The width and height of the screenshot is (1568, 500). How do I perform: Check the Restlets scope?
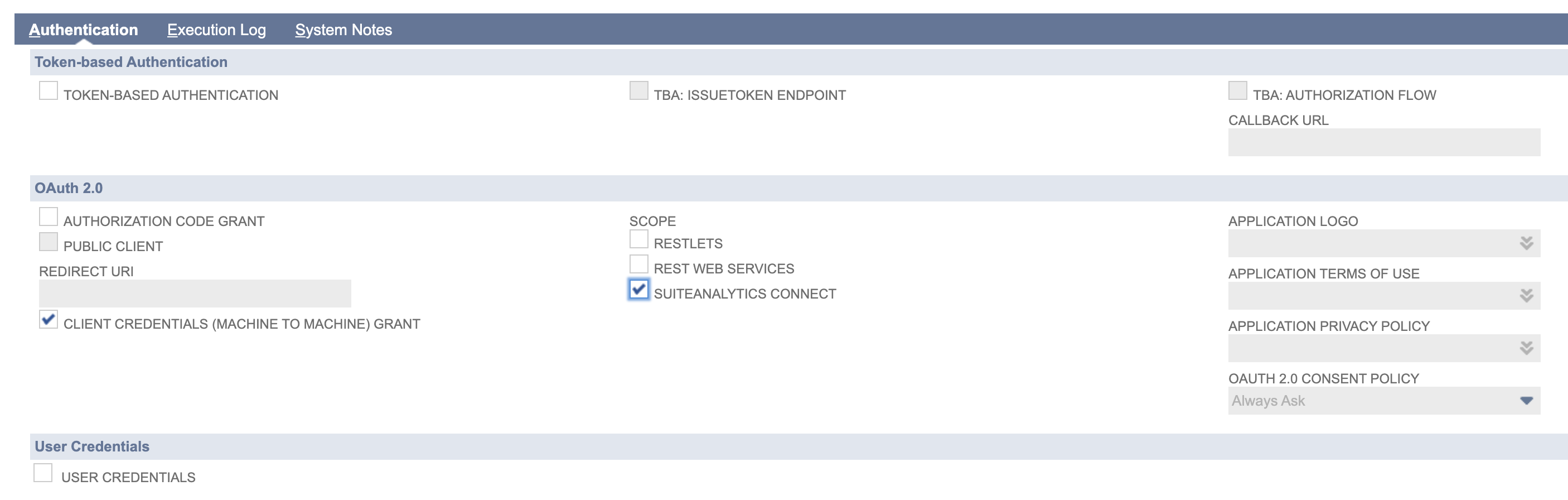click(638, 238)
